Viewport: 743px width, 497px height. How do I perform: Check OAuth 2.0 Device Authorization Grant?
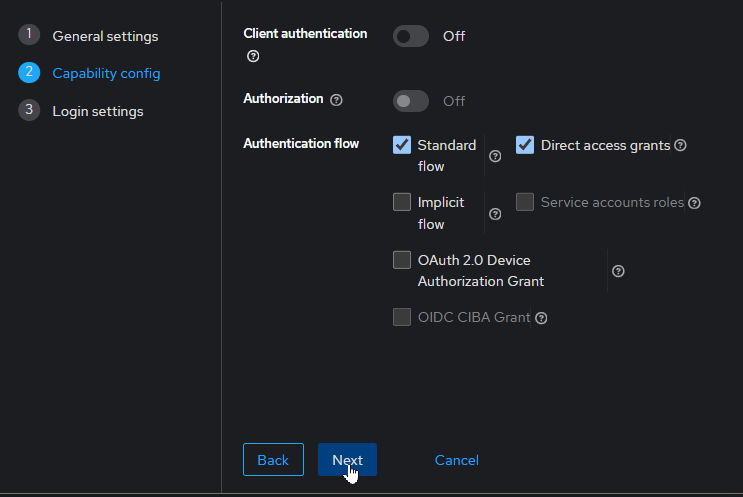tap(402, 260)
